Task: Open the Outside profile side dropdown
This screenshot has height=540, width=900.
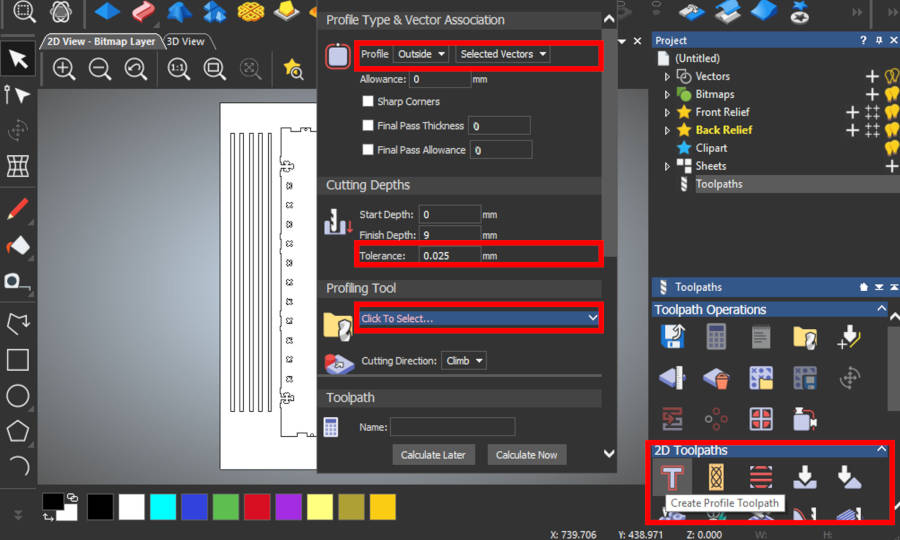Action: [421, 54]
